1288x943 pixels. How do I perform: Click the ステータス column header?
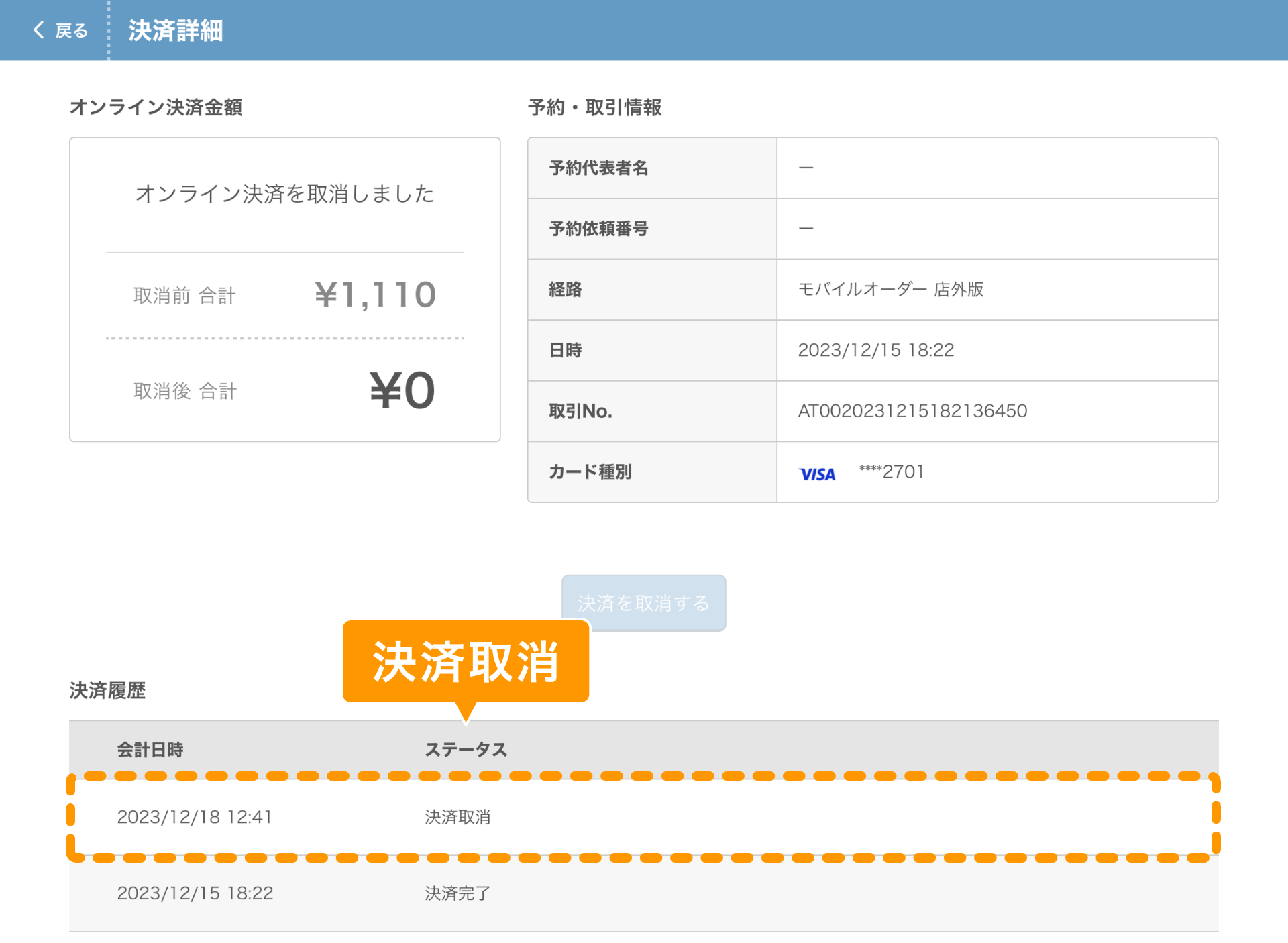coord(466,749)
